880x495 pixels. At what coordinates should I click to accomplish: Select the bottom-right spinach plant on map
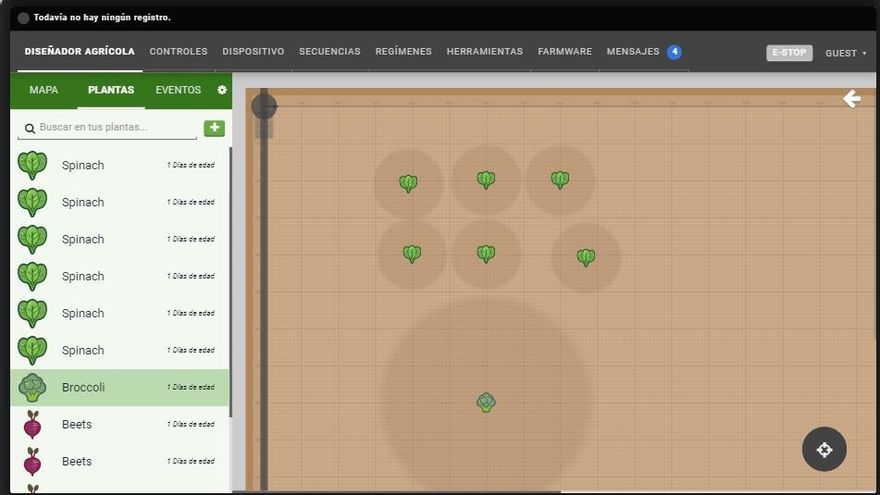586,257
